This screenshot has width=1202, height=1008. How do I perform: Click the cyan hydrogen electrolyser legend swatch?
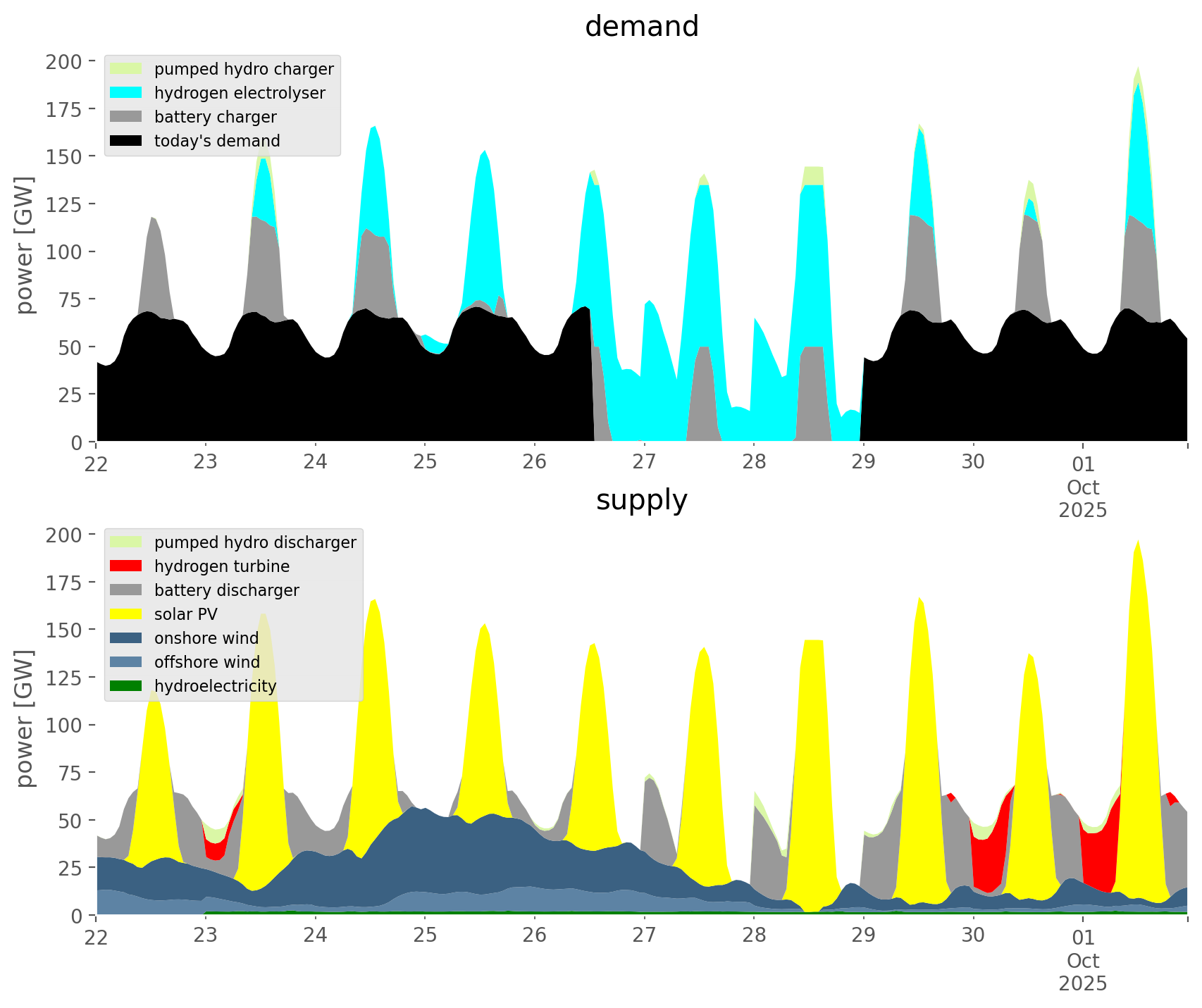pyautogui.click(x=126, y=93)
